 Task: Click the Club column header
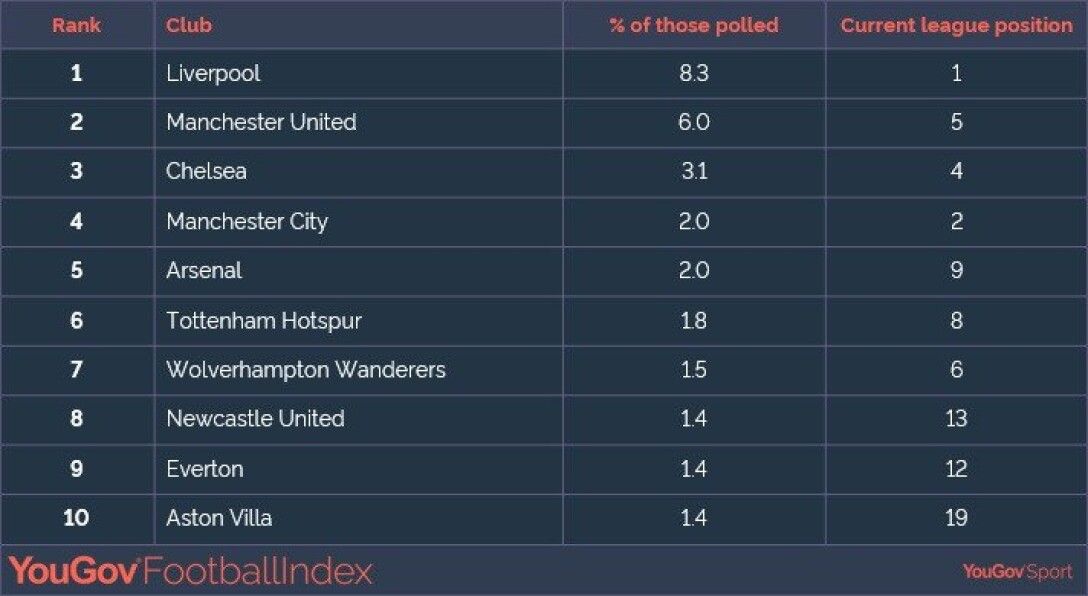point(189,26)
